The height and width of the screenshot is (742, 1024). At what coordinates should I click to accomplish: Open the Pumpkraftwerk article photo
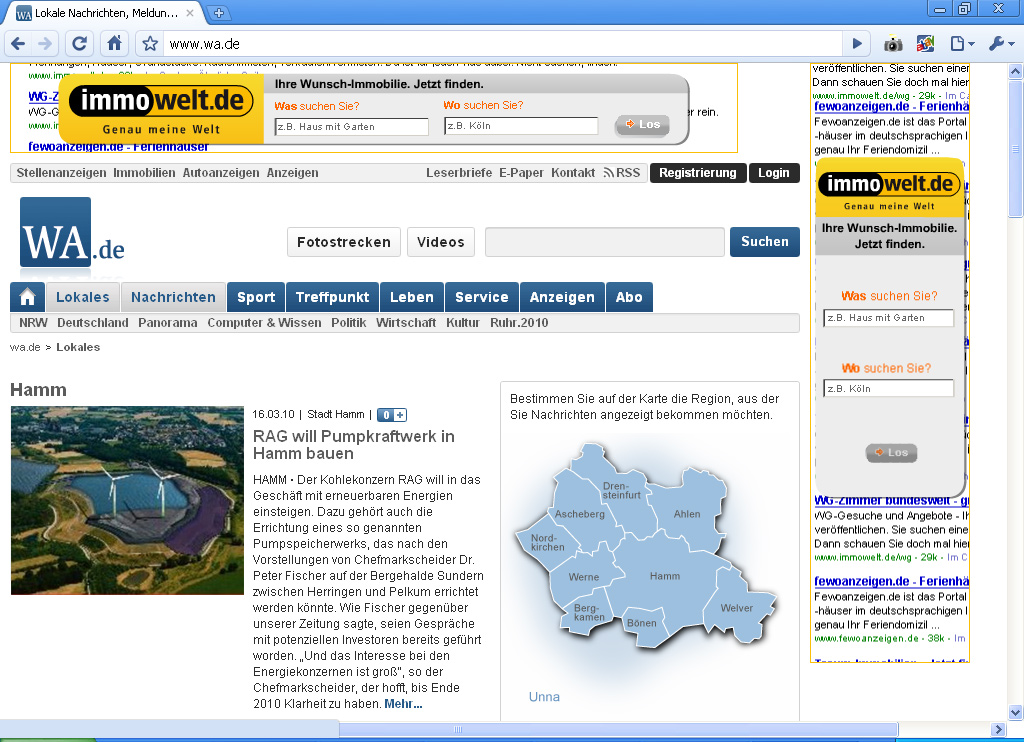(127, 500)
